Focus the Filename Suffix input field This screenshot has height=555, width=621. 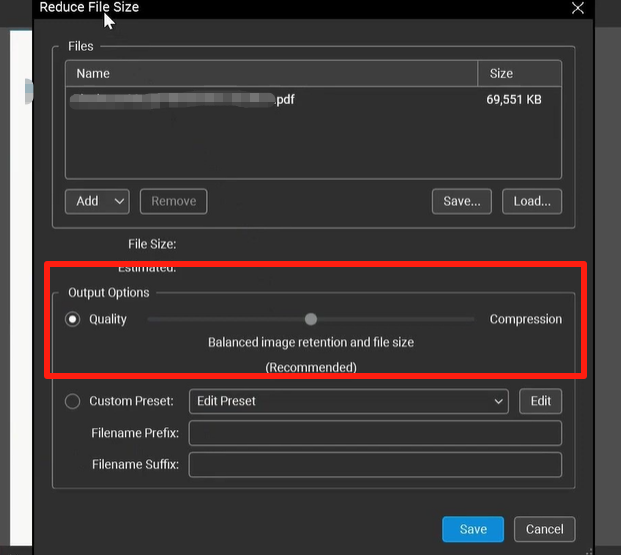click(x=375, y=465)
